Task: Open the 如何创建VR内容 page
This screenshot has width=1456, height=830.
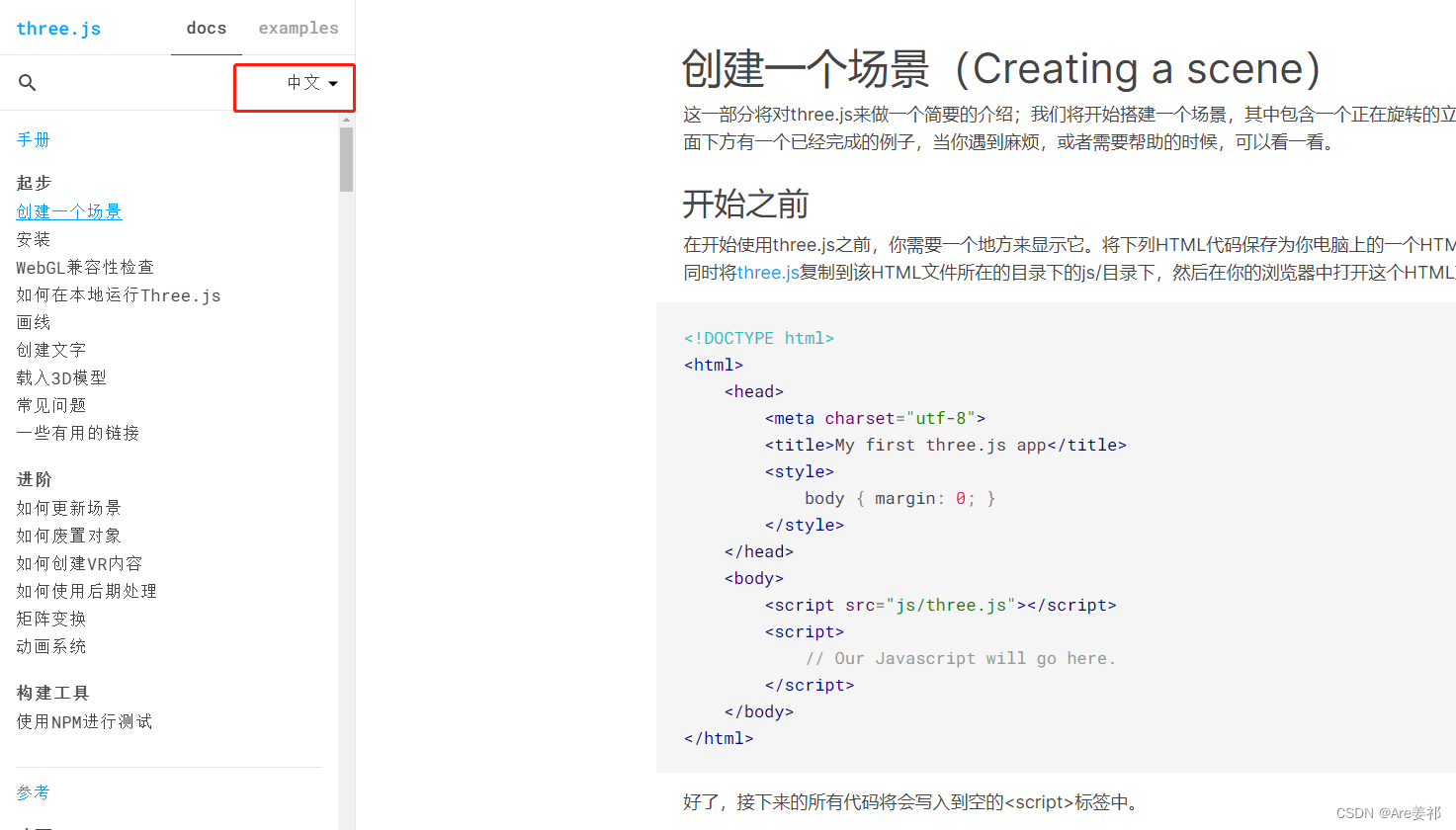Action: pyautogui.click(x=77, y=562)
